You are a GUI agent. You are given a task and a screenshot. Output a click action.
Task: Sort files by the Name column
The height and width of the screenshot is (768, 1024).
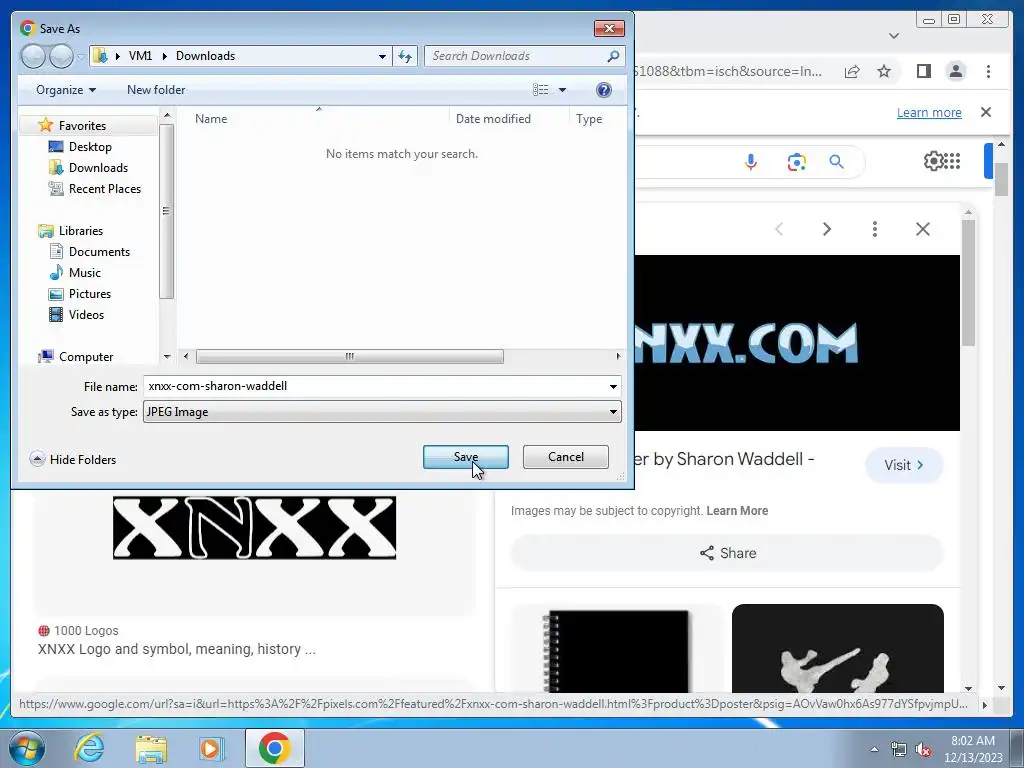211,119
